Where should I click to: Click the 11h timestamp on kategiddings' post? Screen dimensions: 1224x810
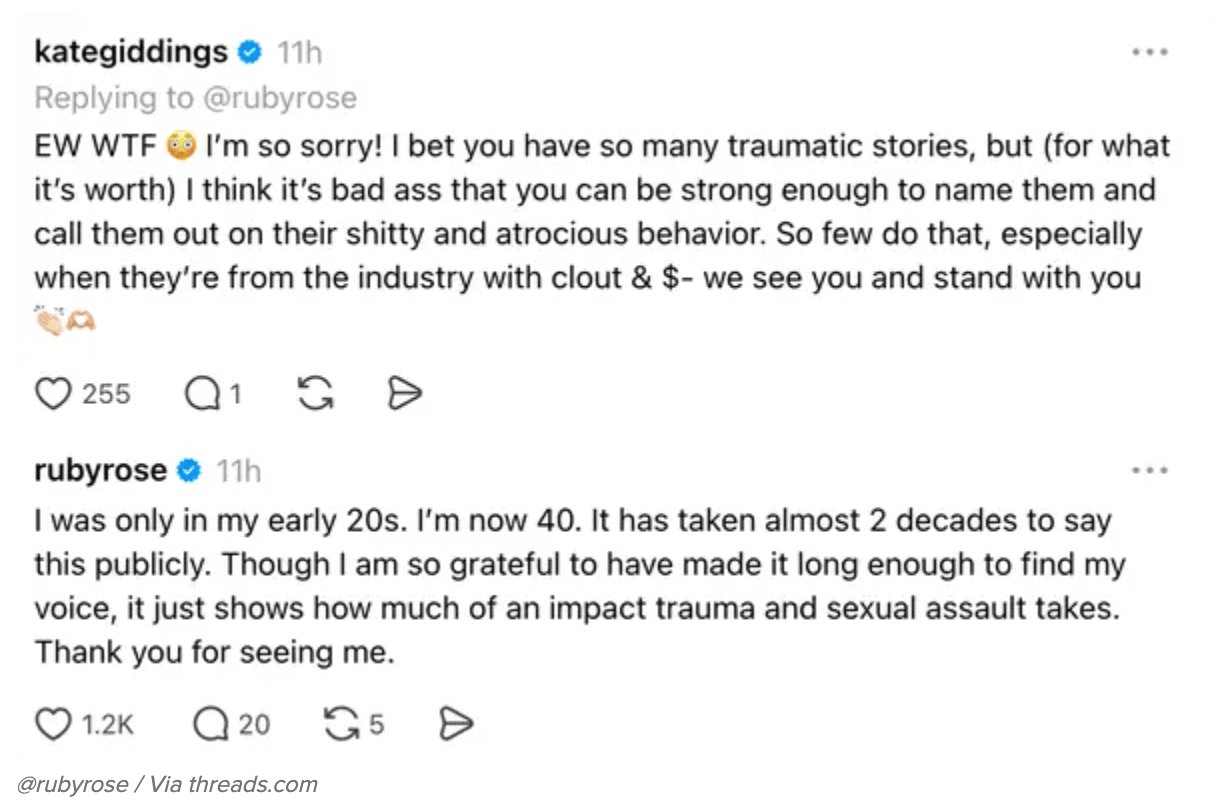pos(299,52)
